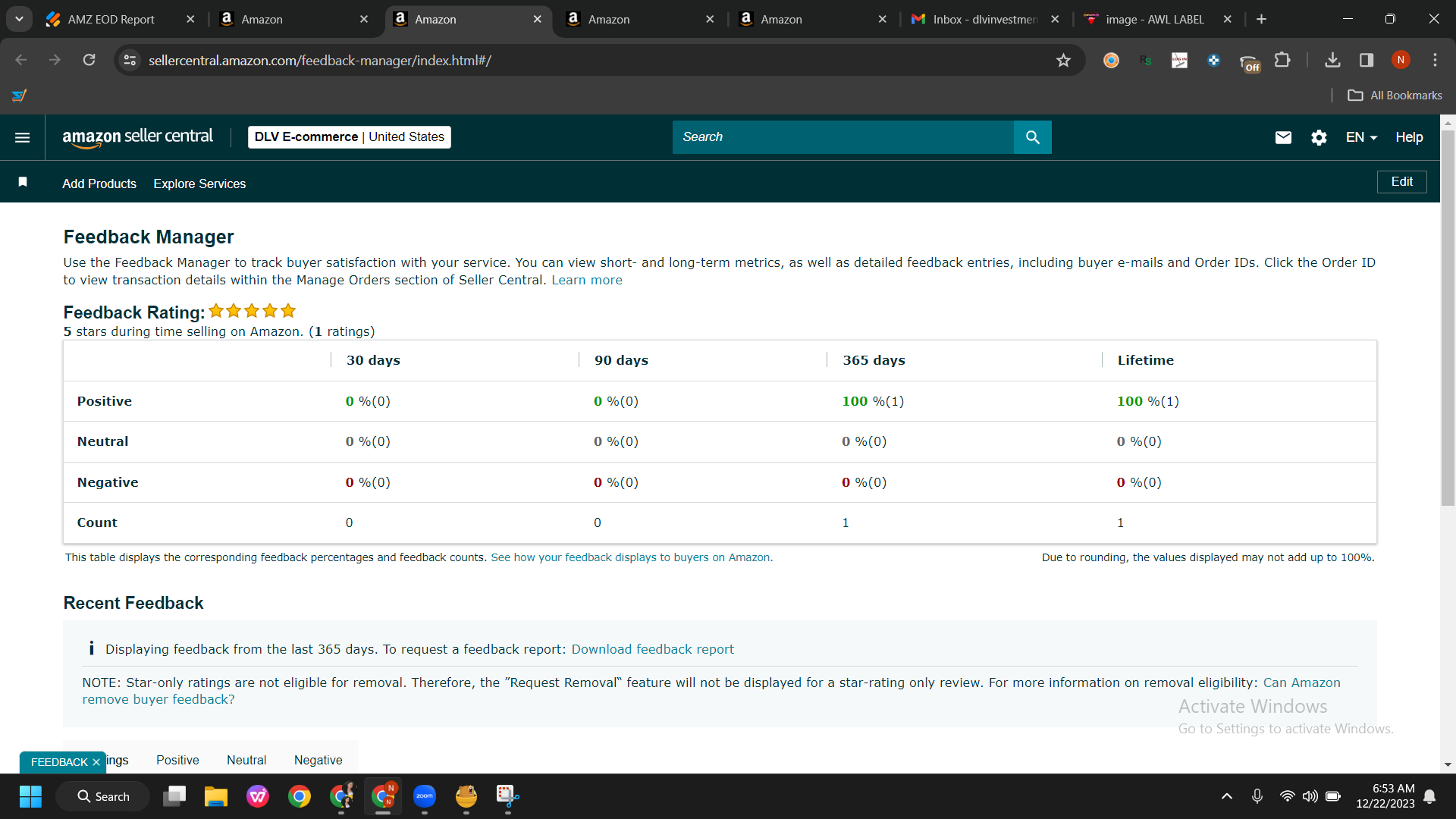The height and width of the screenshot is (819, 1456).
Task: Open the buyer messages mail icon
Action: pos(1283,137)
